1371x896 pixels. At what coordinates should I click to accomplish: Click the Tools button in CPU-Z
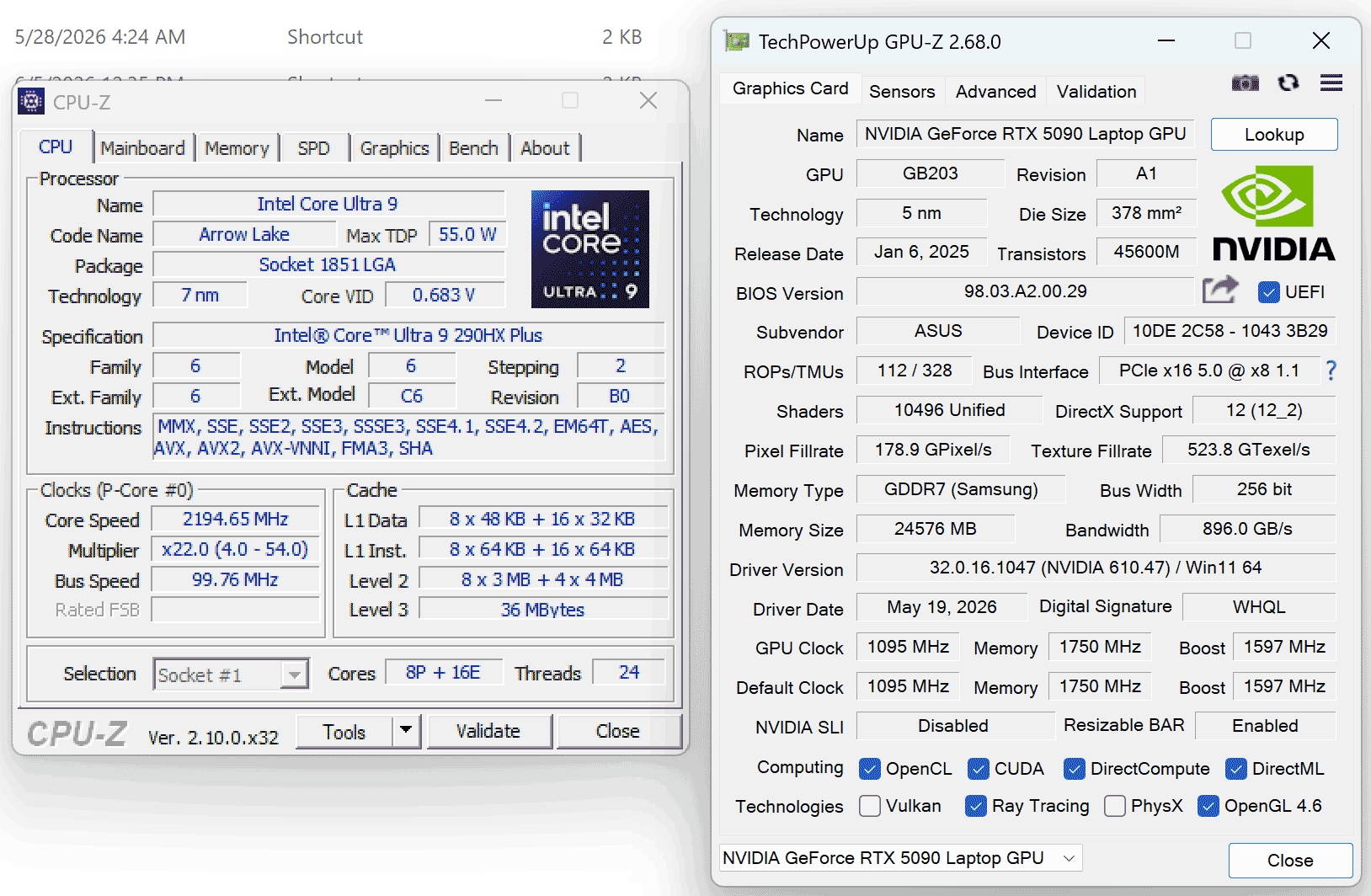[x=344, y=731]
